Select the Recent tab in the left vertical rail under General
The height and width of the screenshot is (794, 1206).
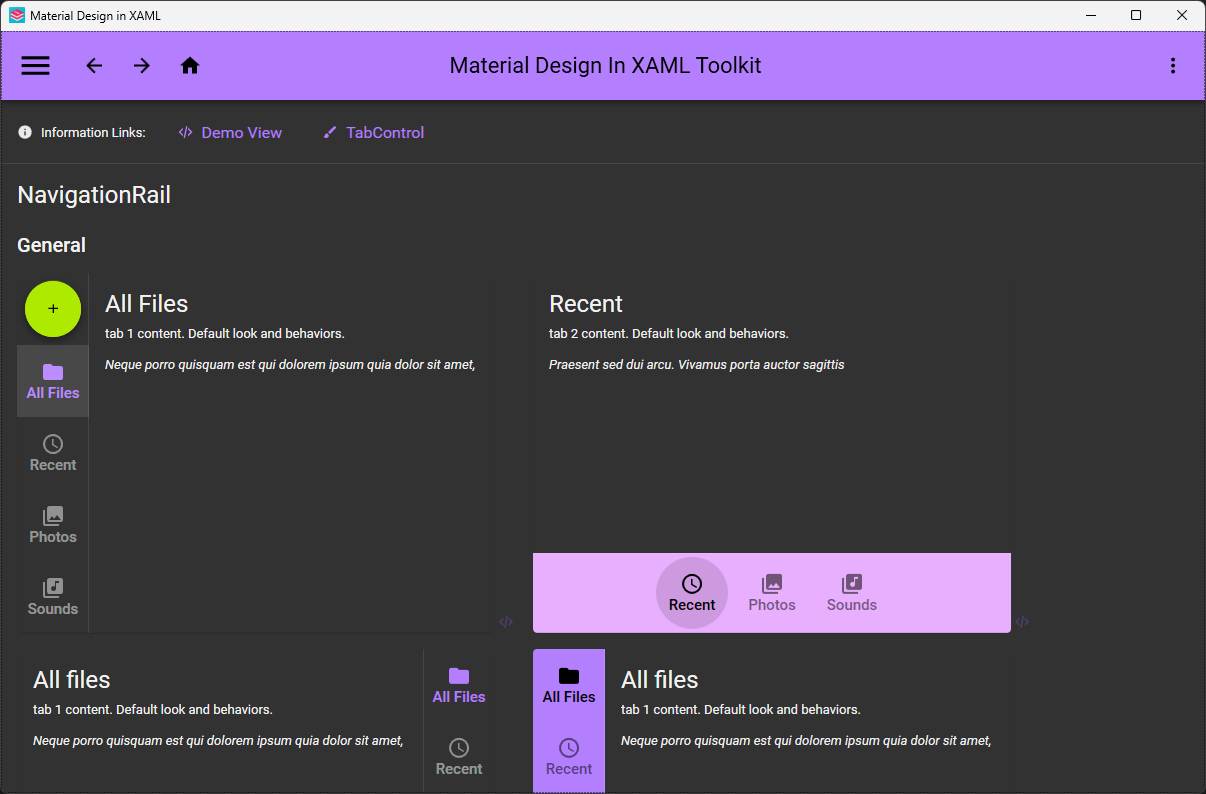[53, 453]
